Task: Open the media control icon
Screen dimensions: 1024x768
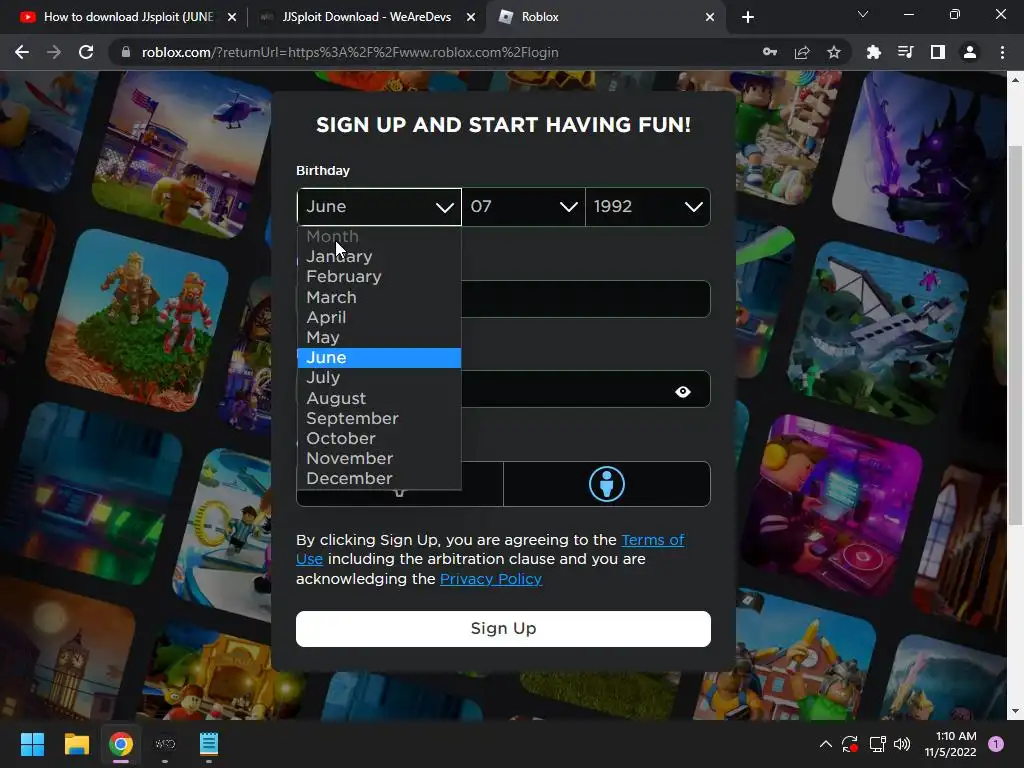Action: [905, 52]
